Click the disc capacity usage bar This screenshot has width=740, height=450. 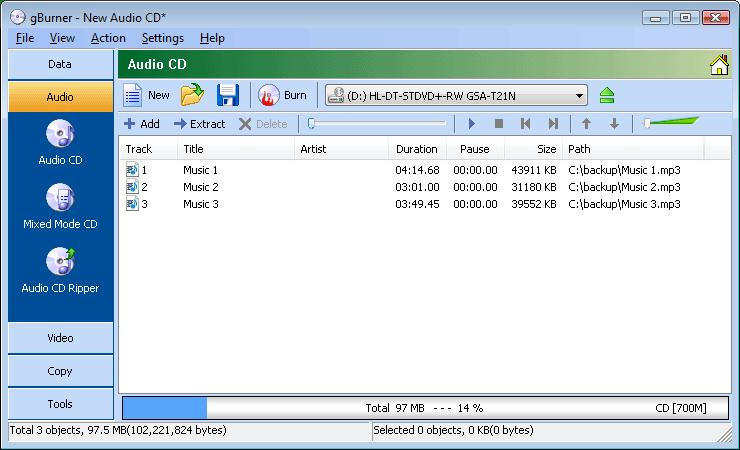[x=425, y=408]
